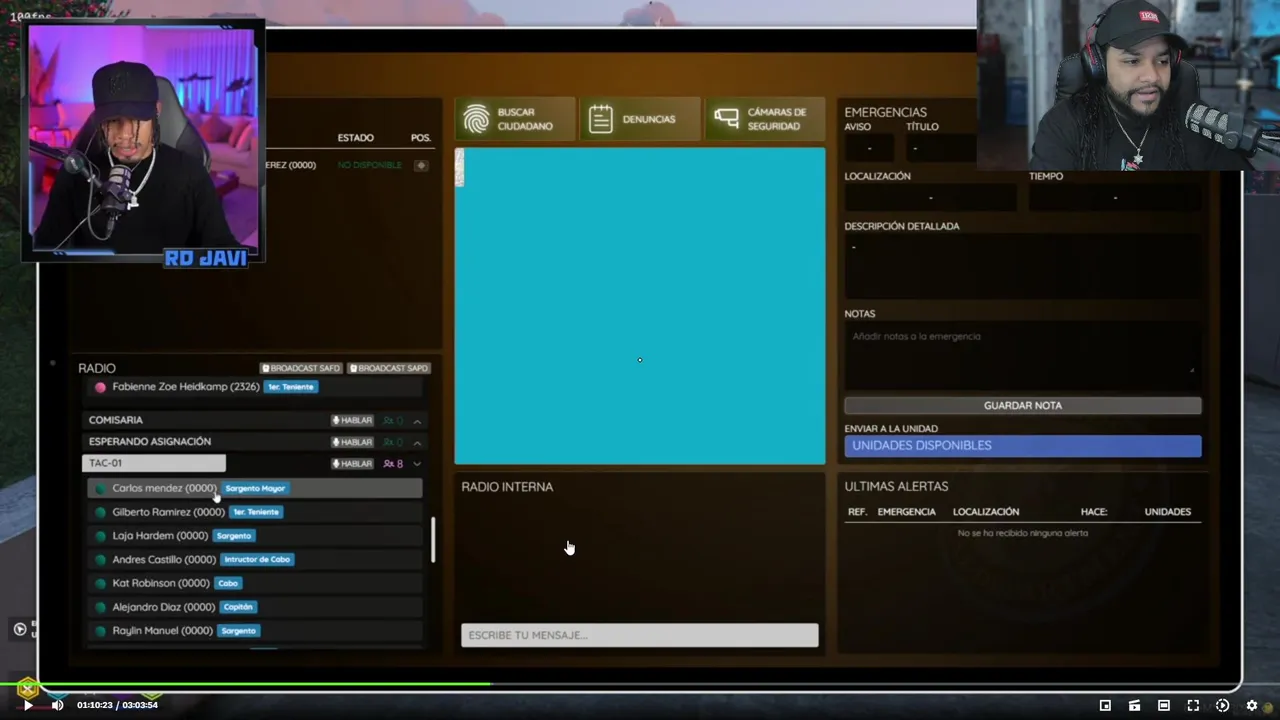The image size is (1280, 720).
Task: Open the Unidades Disponibles dropdown
Action: 1023,446
